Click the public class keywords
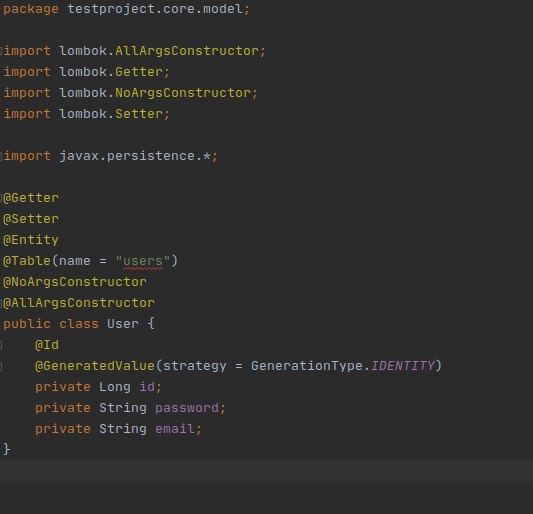 tap(51, 324)
